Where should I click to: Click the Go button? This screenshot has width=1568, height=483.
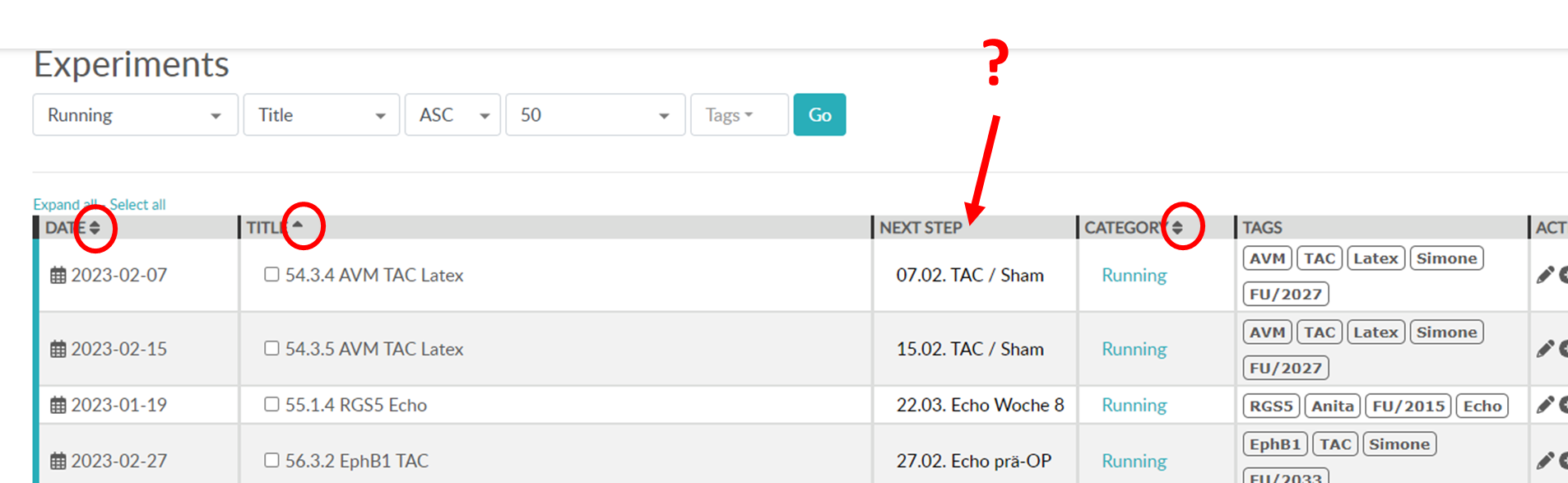[819, 114]
